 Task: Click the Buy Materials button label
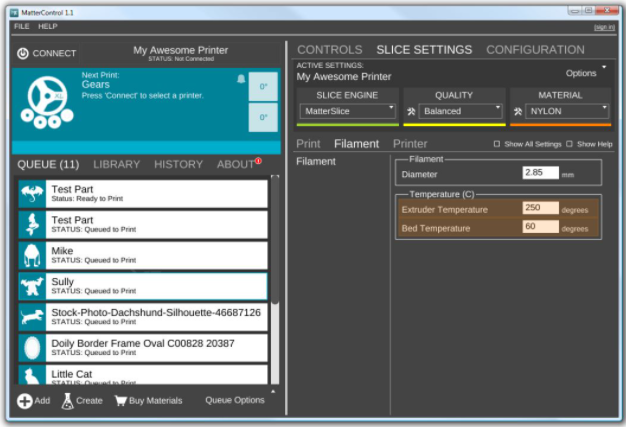[x=156, y=400]
